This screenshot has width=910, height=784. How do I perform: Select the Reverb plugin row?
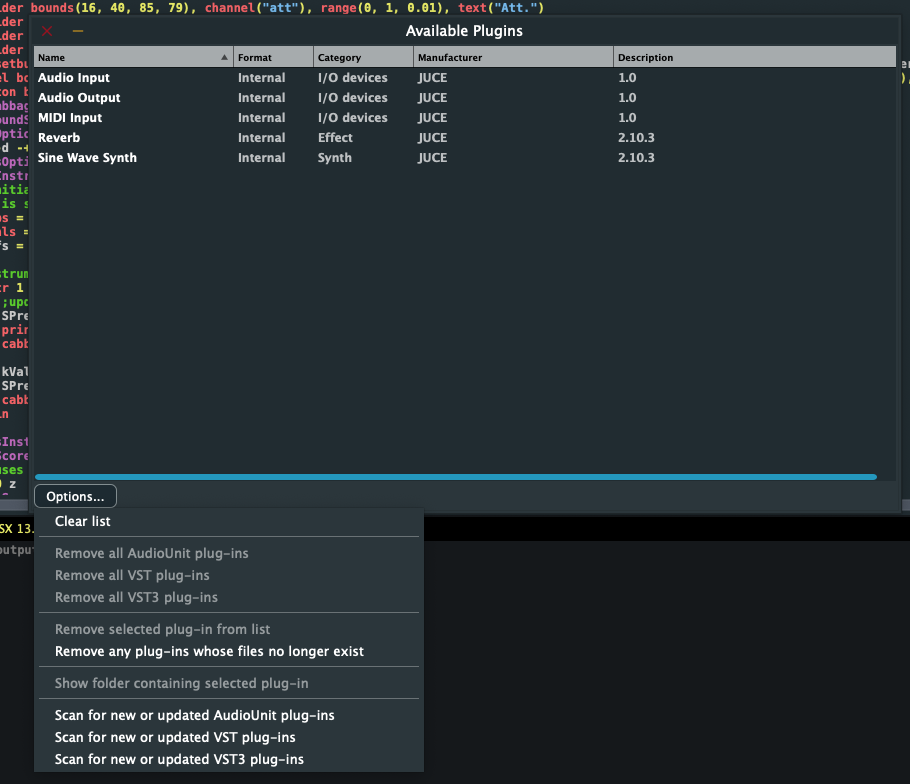465,138
